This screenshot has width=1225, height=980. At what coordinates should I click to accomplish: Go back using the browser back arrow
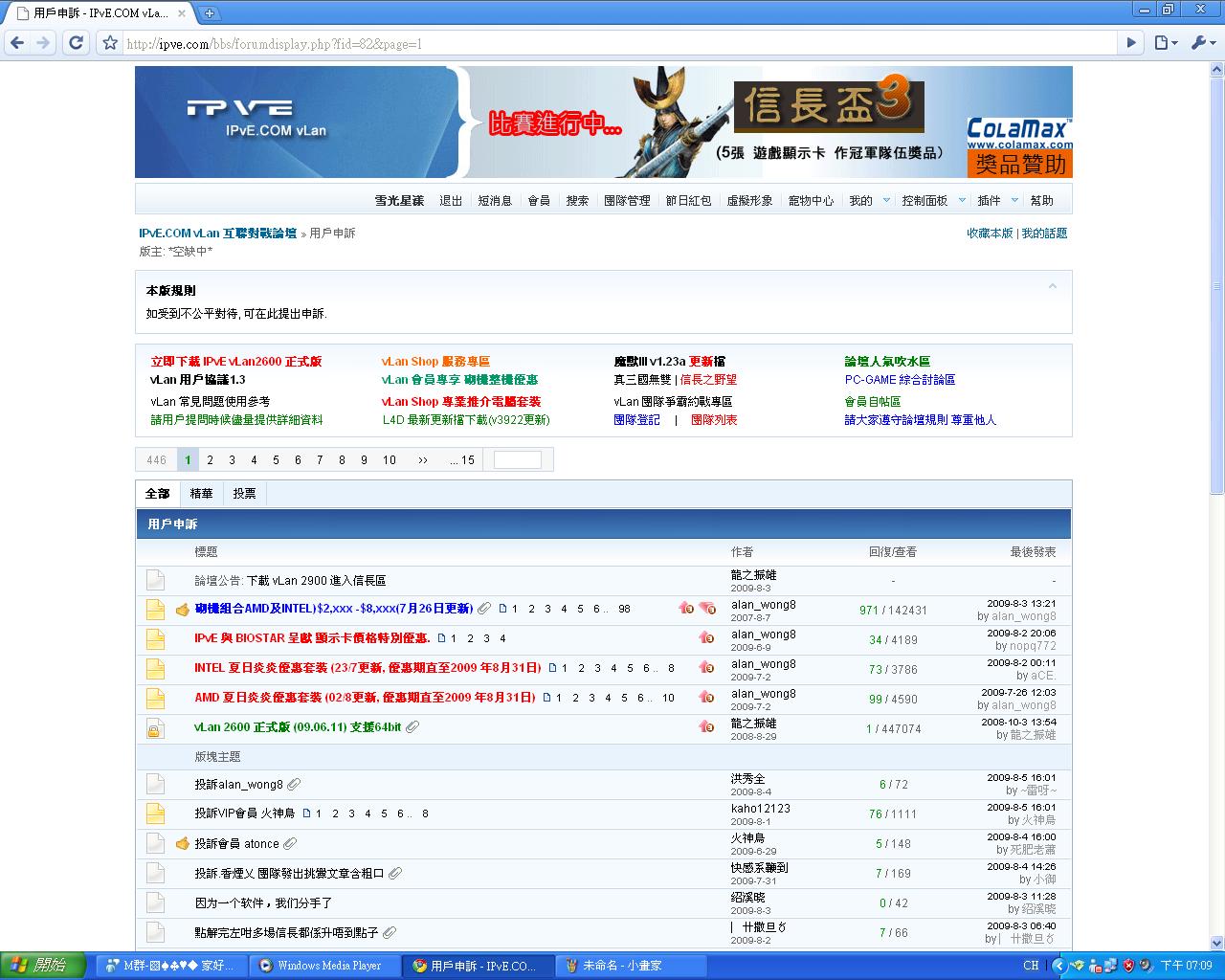[x=16, y=42]
